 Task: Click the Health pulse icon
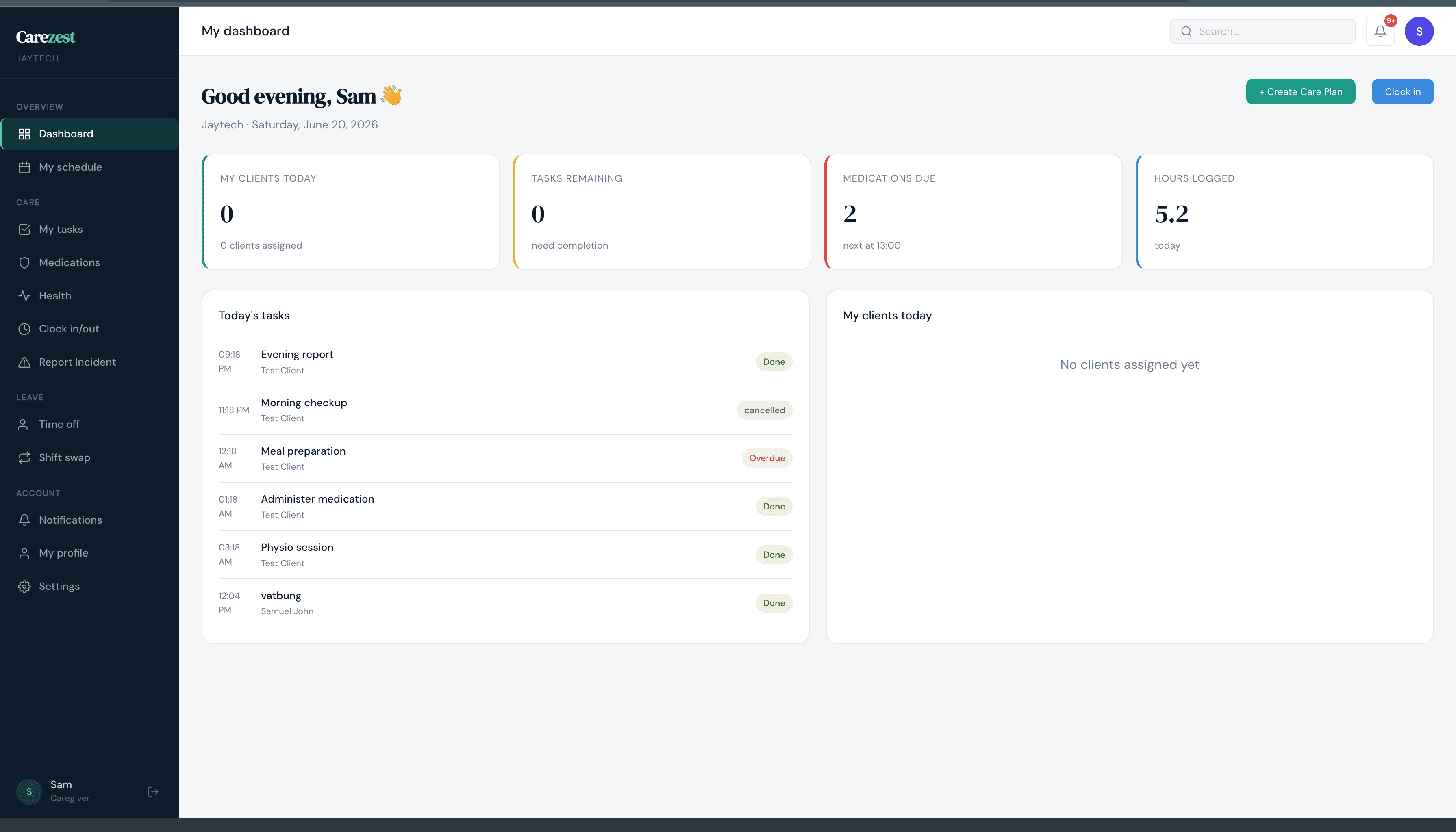click(x=24, y=295)
